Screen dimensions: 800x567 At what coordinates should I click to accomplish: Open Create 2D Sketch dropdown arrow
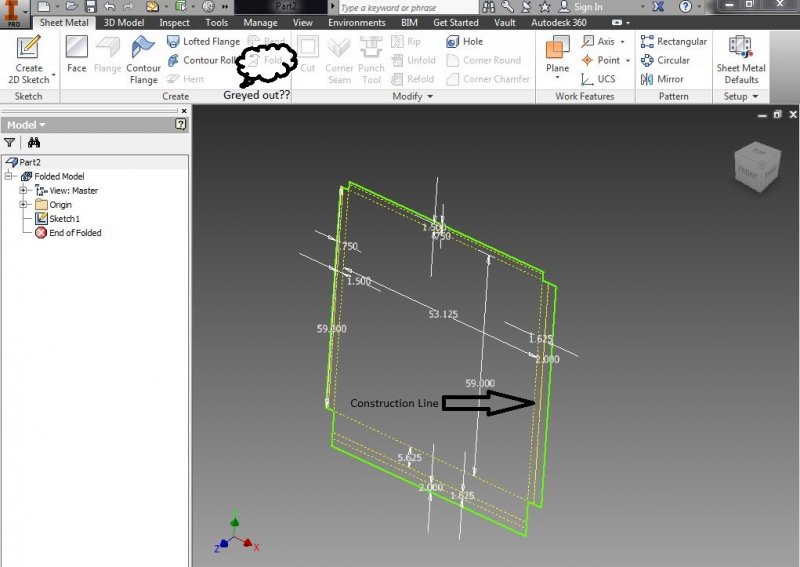[53, 77]
